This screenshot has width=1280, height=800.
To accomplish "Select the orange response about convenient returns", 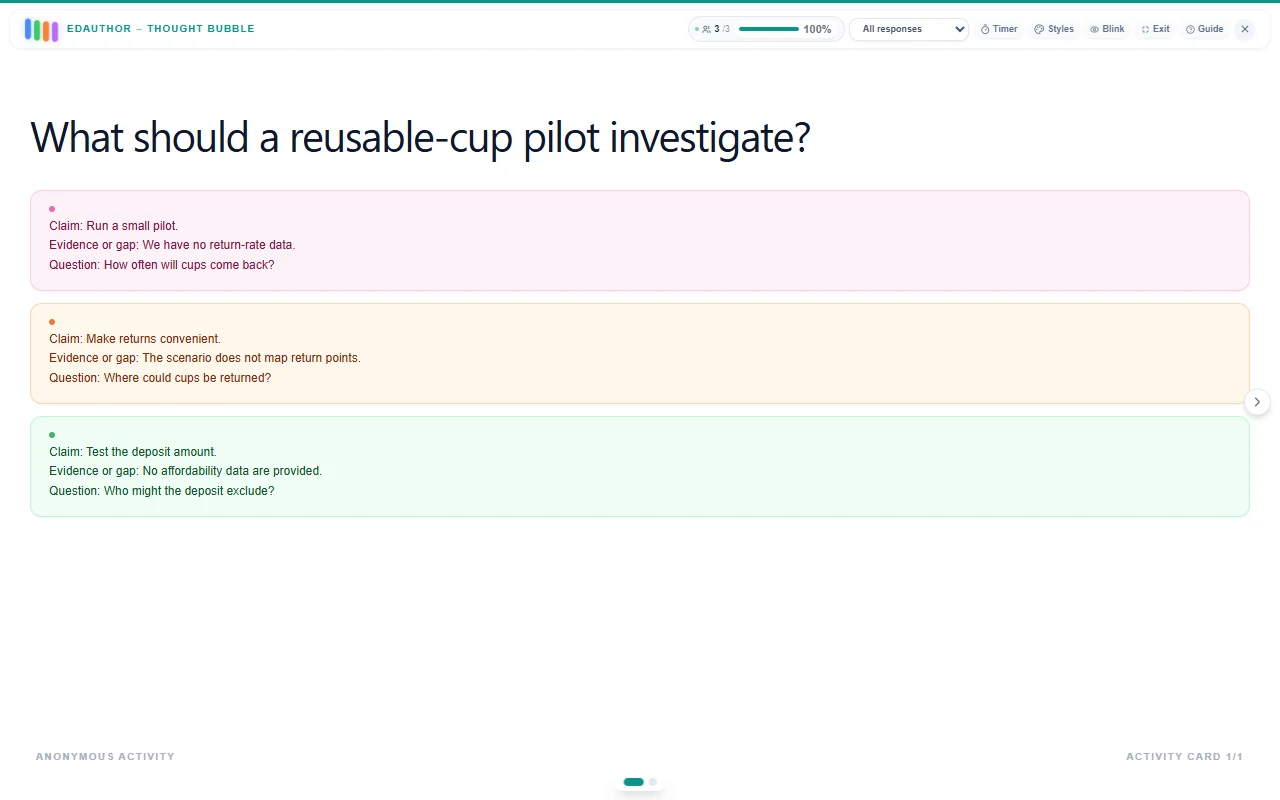I will point(640,354).
